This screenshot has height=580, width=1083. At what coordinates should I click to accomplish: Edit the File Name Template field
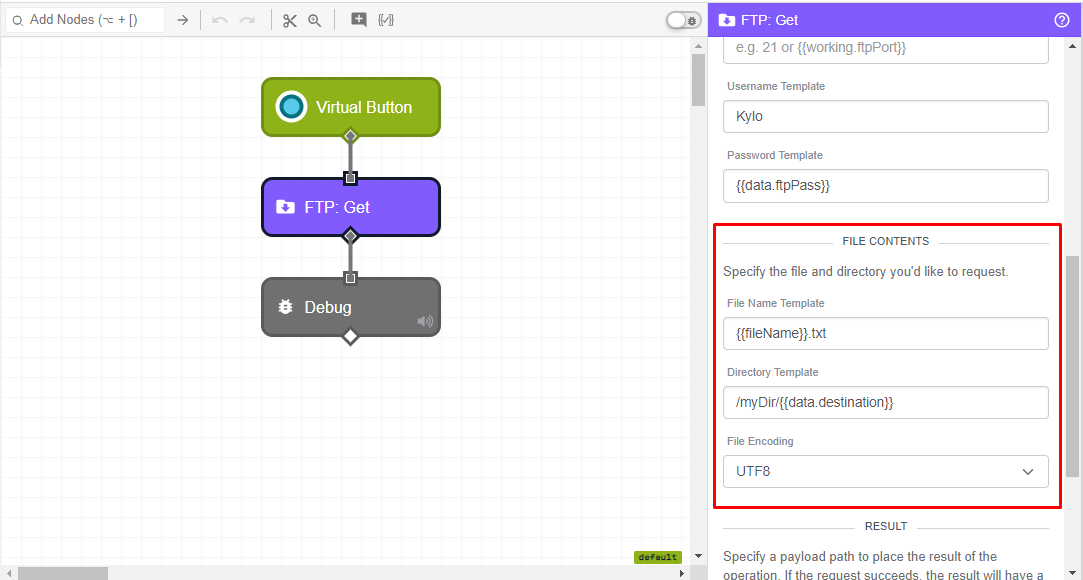coord(885,334)
